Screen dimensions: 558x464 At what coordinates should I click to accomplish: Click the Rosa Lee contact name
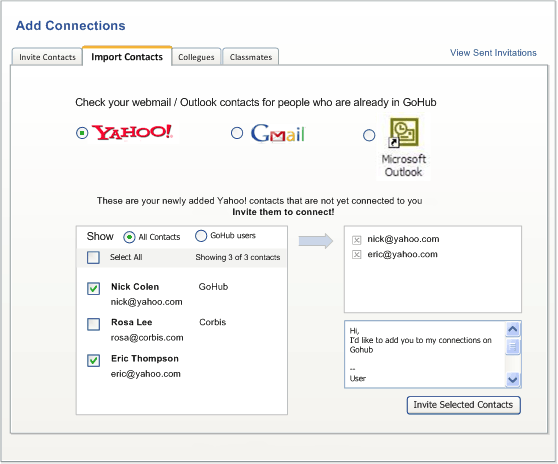pyautogui.click(x=132, y=322)
